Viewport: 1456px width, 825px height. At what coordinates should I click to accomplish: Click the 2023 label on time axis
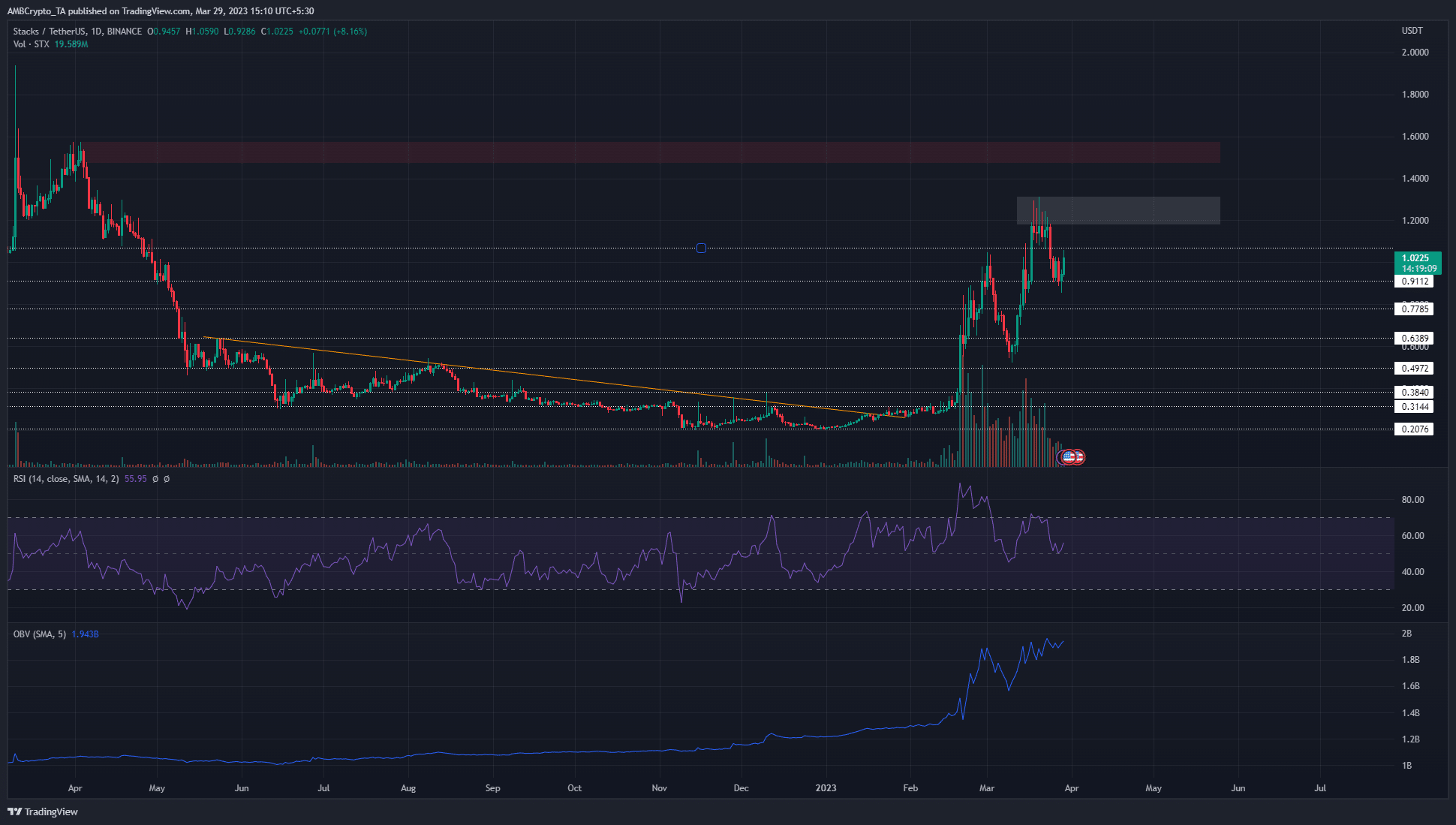[826, 788]
